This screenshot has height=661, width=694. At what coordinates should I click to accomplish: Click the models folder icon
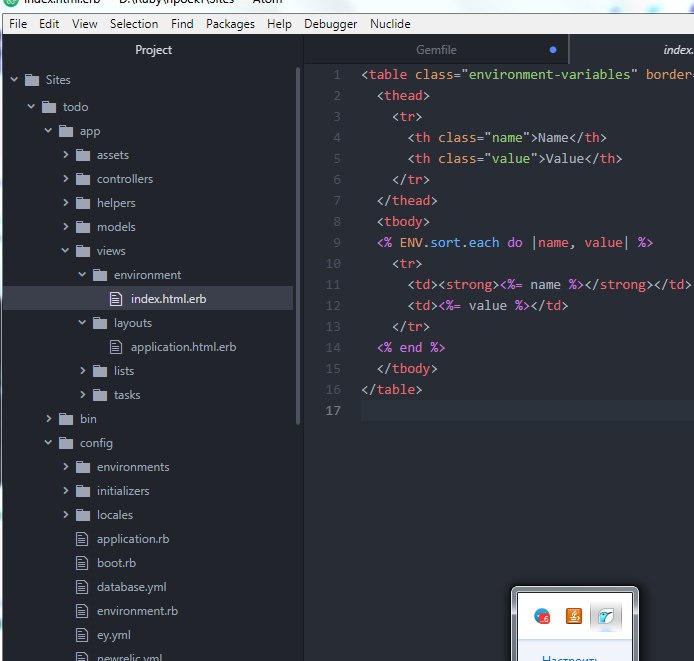[83, 227]
